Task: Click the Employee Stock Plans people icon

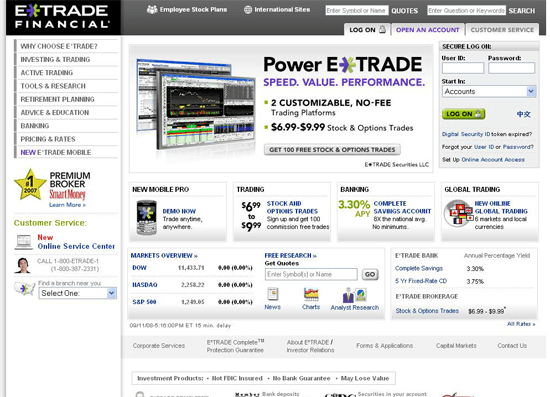Action: 152,9
